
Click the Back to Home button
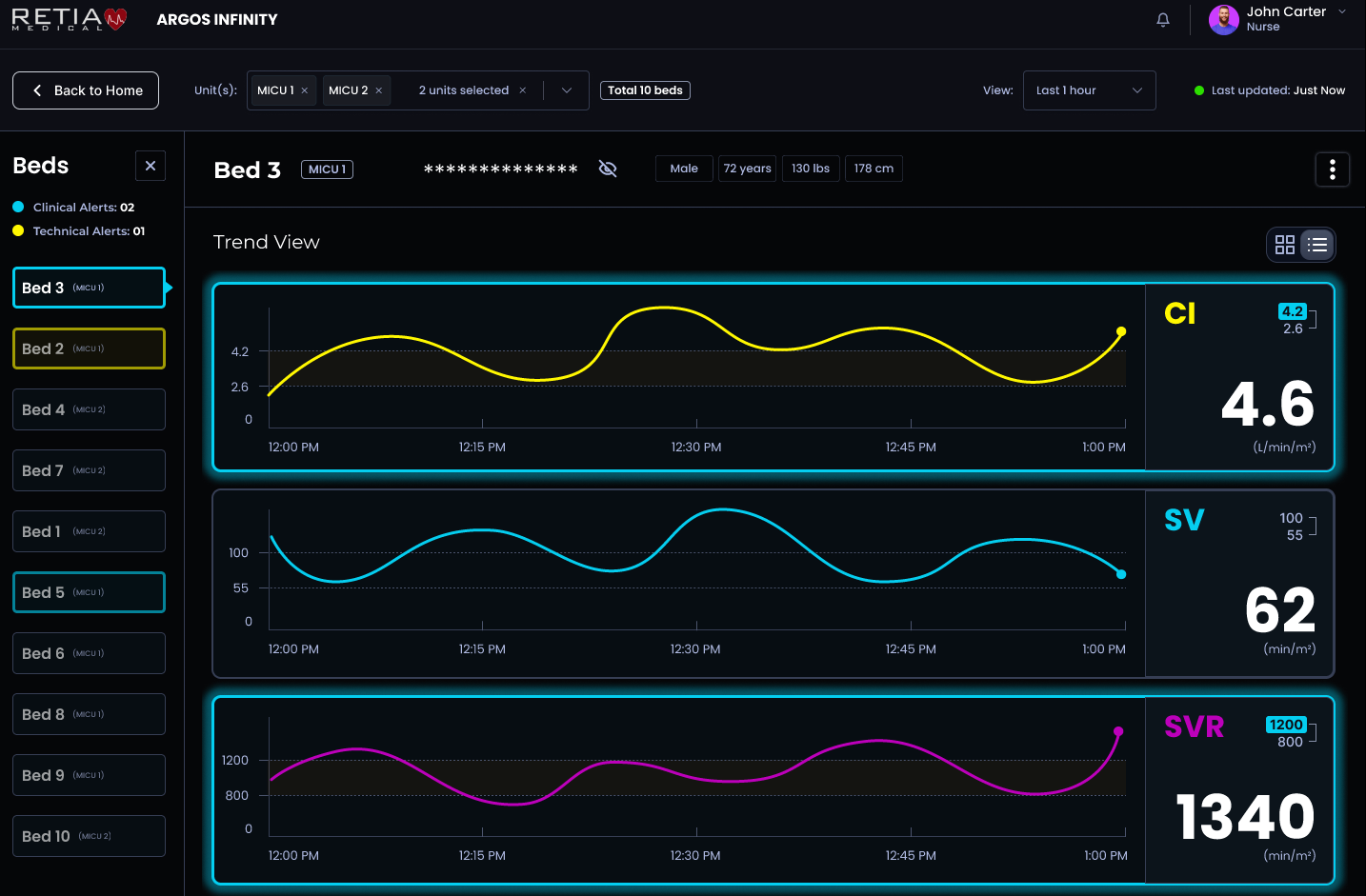point(85,90)
